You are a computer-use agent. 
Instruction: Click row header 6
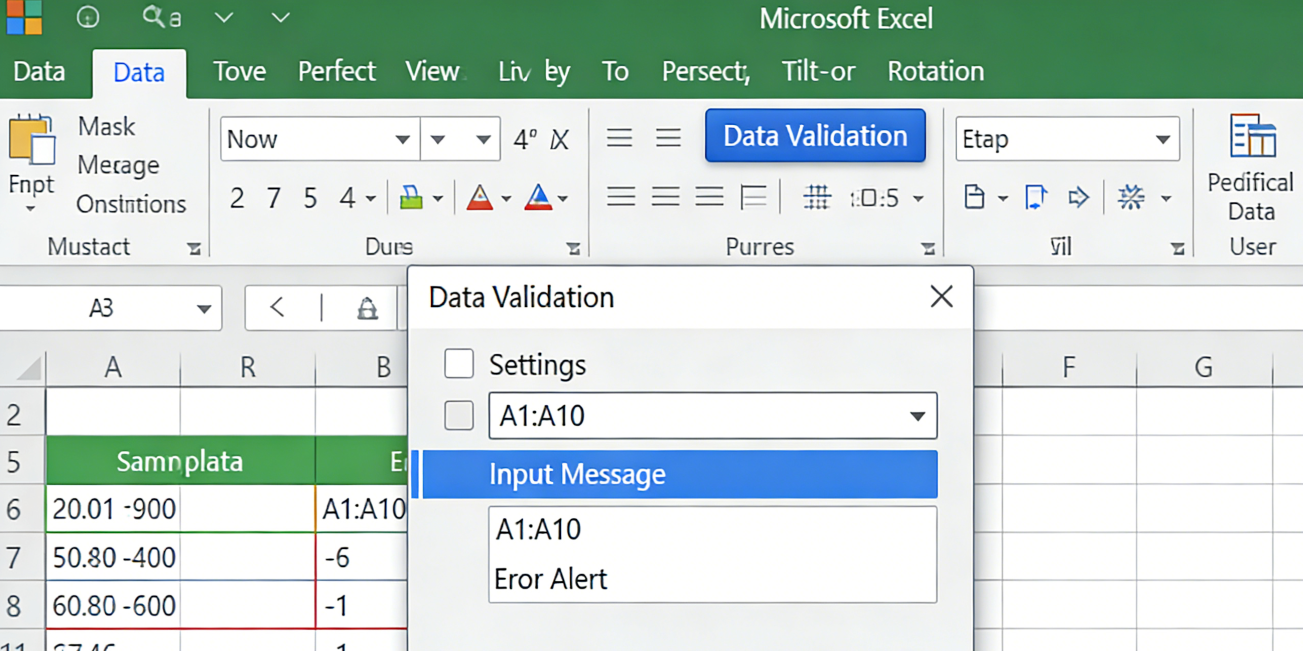pyautogui.click(x=14, y=509)
